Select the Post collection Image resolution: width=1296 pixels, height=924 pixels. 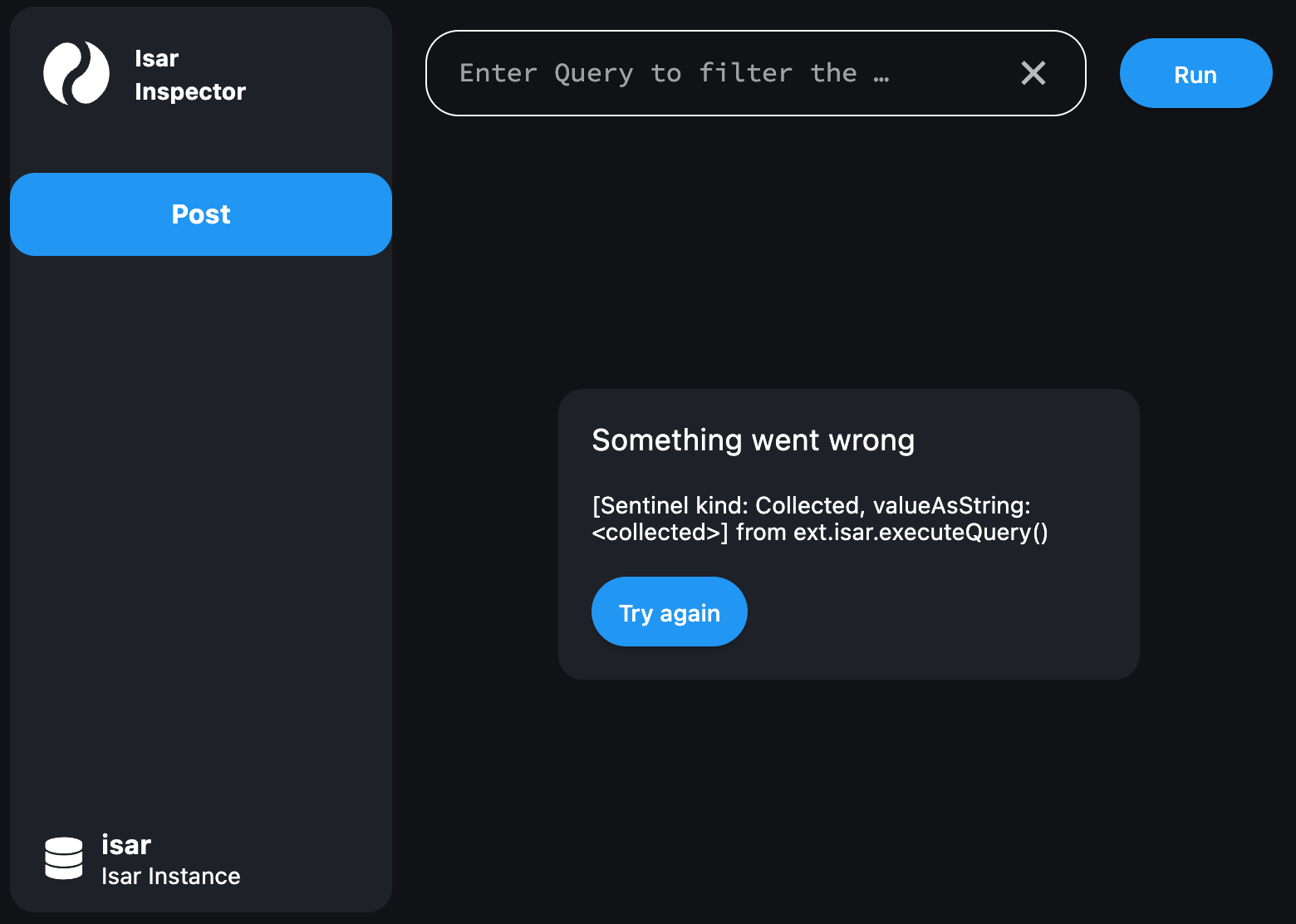[x=201, y=214]
